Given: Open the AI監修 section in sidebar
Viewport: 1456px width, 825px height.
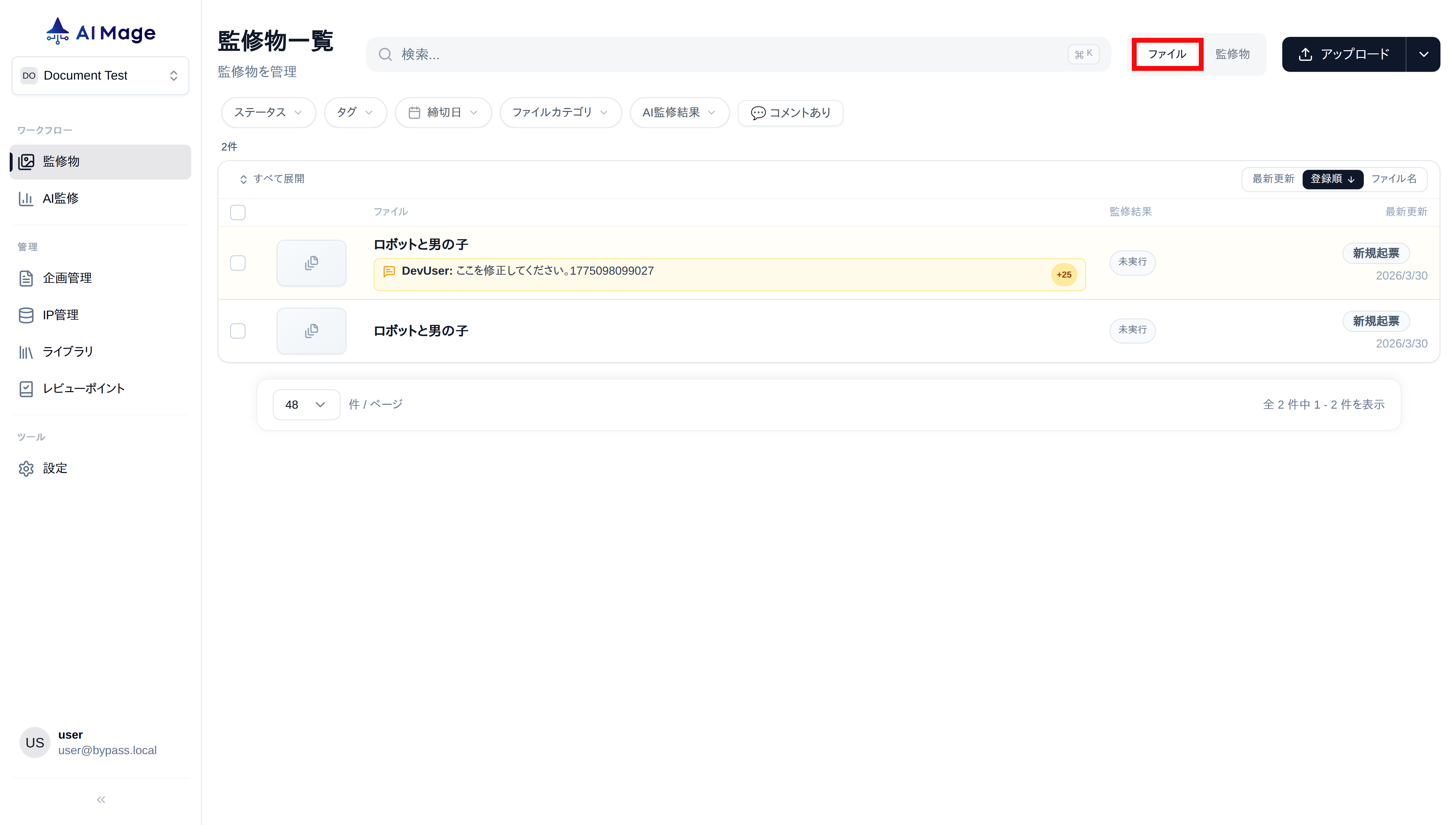Looking at the screenshot, I should [x=61, y=198].
